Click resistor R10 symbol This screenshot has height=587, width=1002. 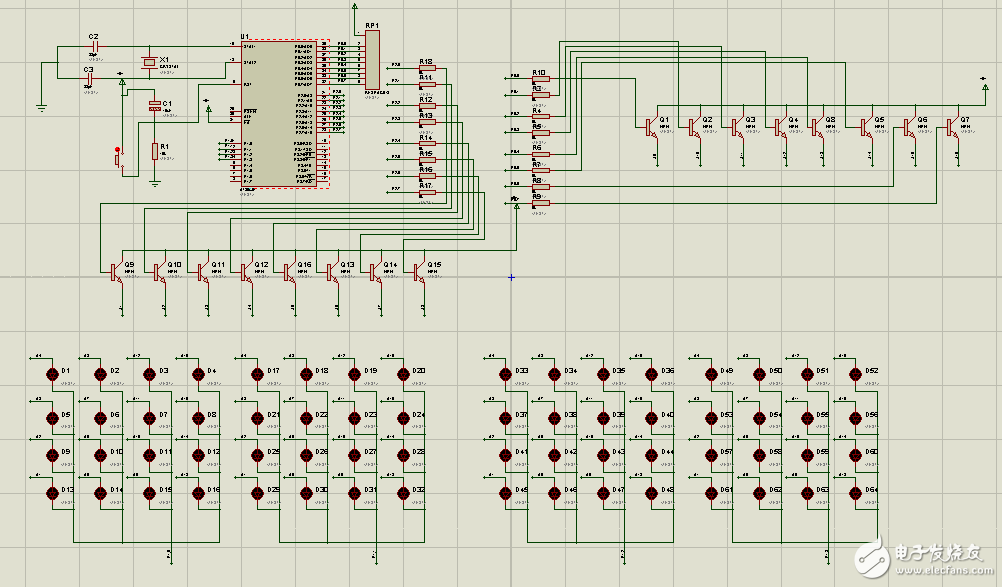tap(541, 79)
